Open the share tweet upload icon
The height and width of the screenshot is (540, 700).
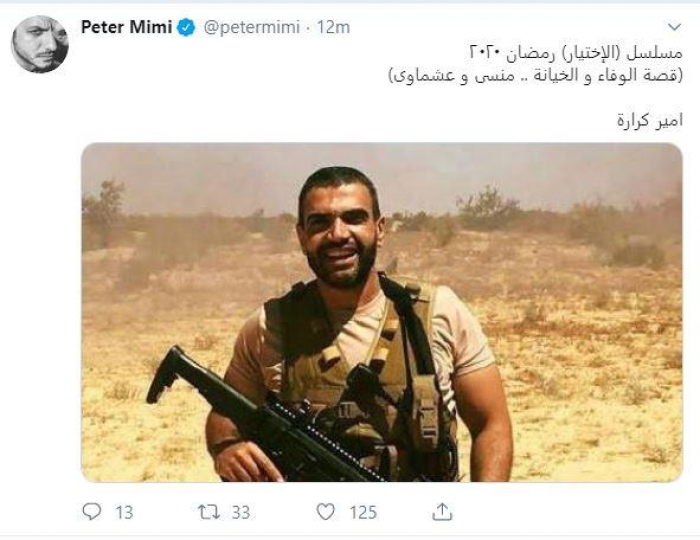coord(442,511)
